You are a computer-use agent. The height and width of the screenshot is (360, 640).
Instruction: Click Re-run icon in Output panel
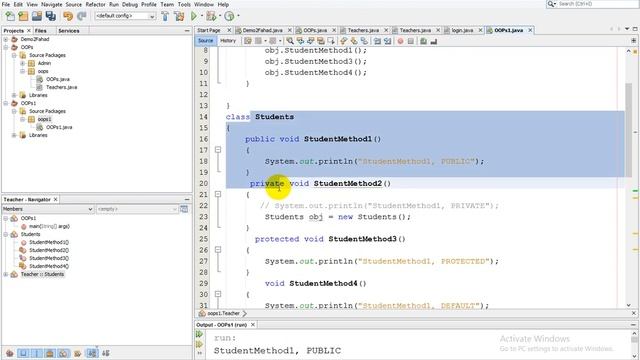[x=199, y=334]
